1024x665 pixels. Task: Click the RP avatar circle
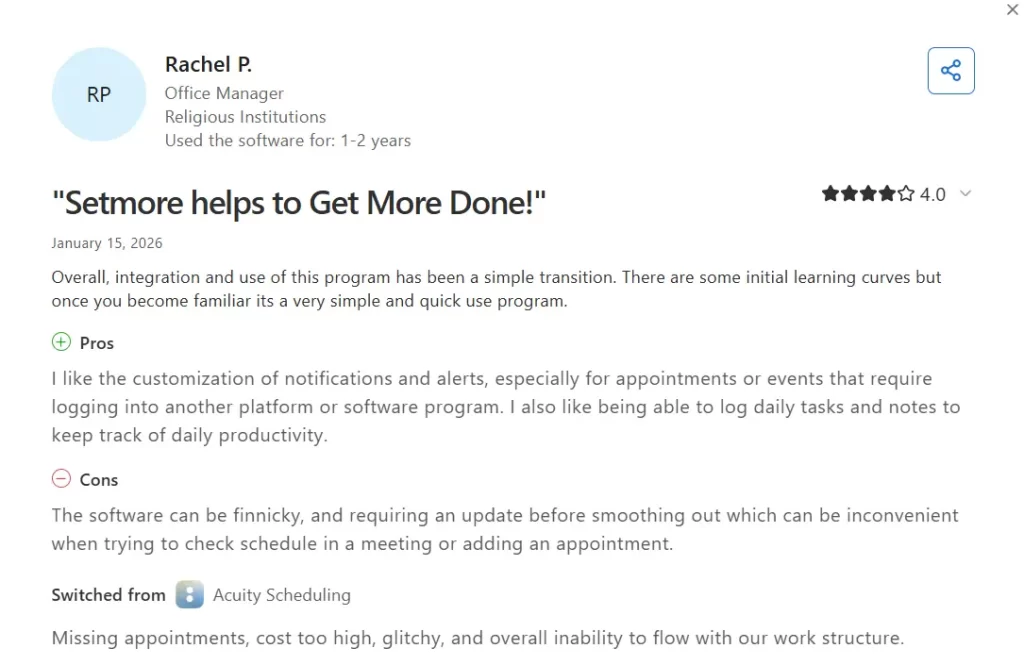(x=98, y=94)
